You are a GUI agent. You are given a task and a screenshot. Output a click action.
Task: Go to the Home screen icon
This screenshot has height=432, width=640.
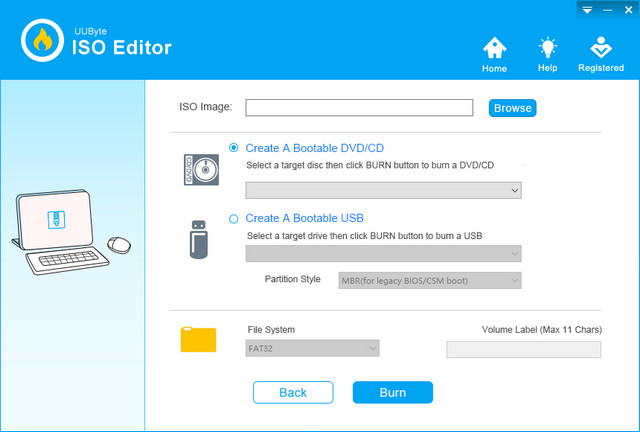494,48
